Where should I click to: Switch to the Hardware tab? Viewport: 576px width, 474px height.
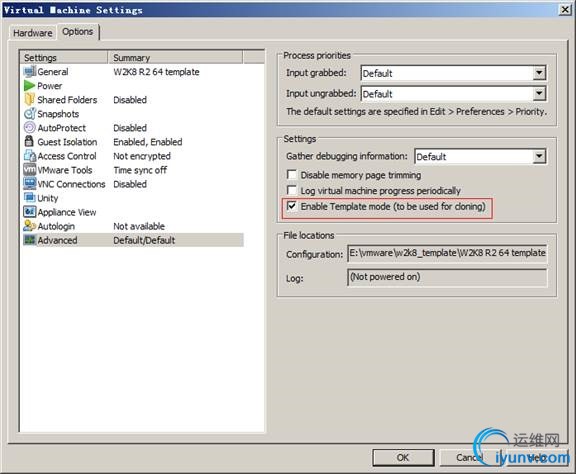click(33, 33)
